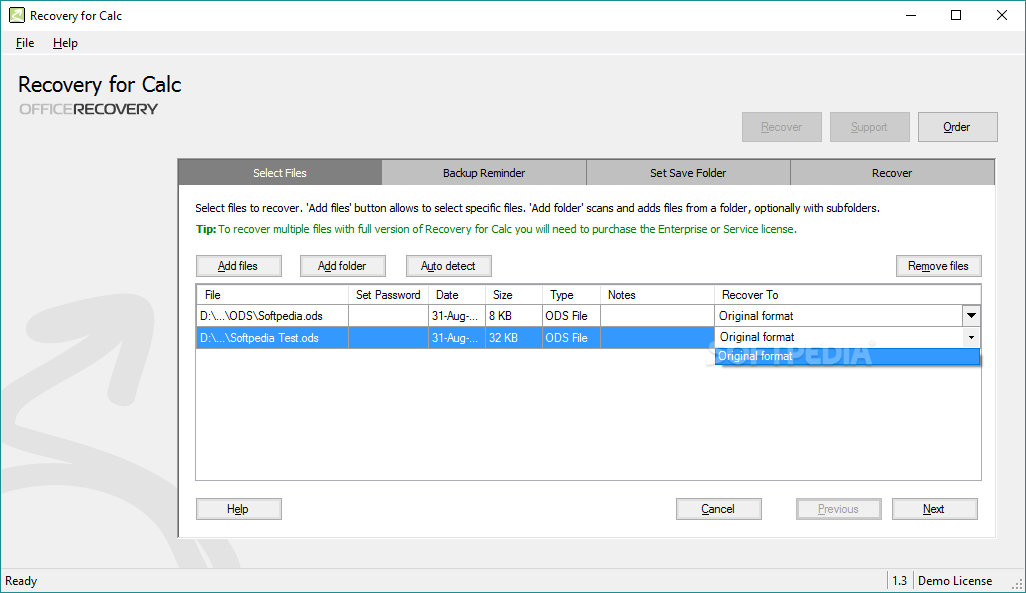Viewport: 1026px width, 593px height.
Task: Click the greyed-out Recover button at top
Action: (x=781, y=127)
